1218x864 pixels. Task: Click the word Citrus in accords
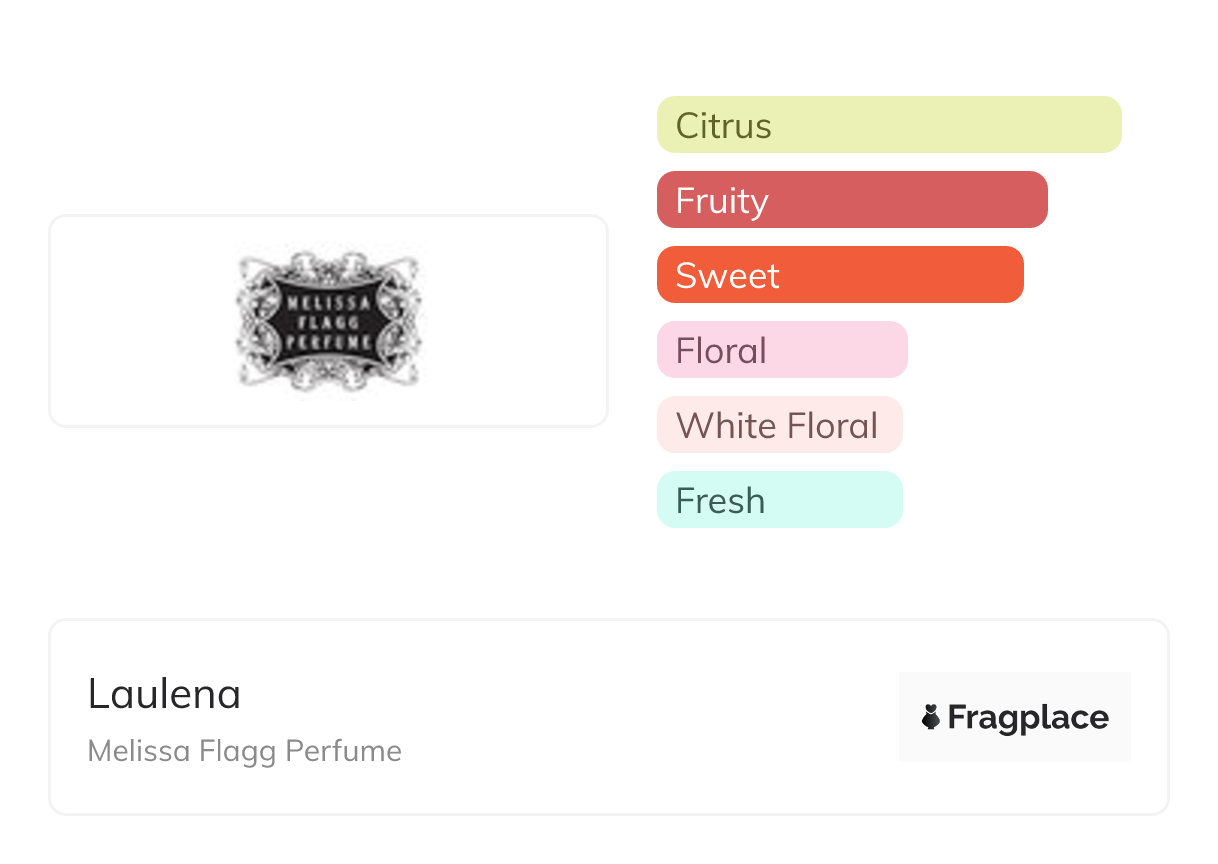tap(723, 126)
